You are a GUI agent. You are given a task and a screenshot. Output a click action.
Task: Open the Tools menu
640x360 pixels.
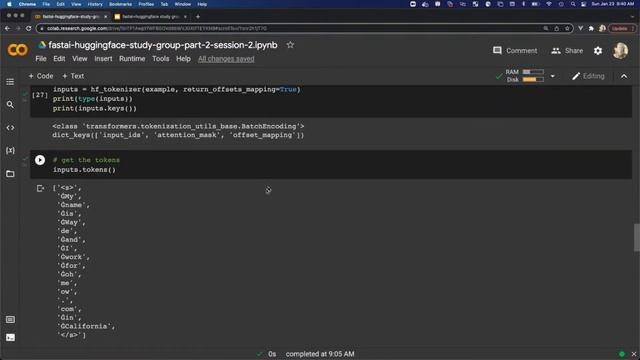[x=160, y=59]
